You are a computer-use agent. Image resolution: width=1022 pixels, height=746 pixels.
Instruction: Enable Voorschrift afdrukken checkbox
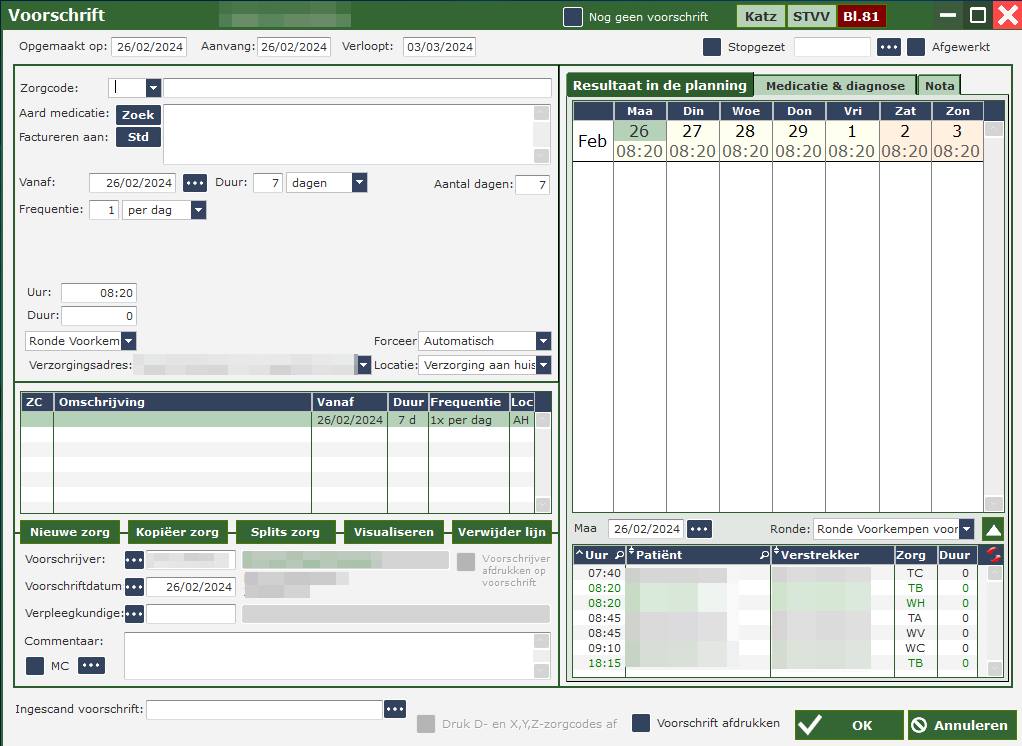tap(641, 723)
